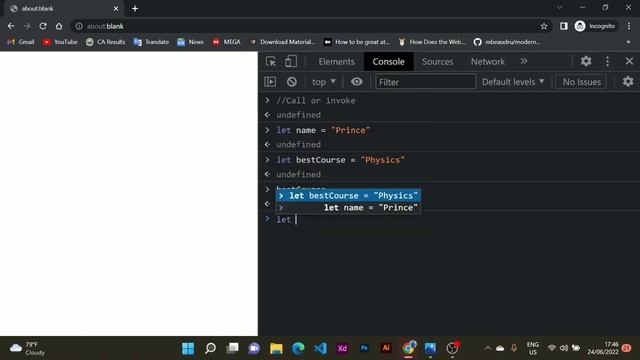Click the let name = "Prince" console entry
640x360 pixels.
(323, 130)
